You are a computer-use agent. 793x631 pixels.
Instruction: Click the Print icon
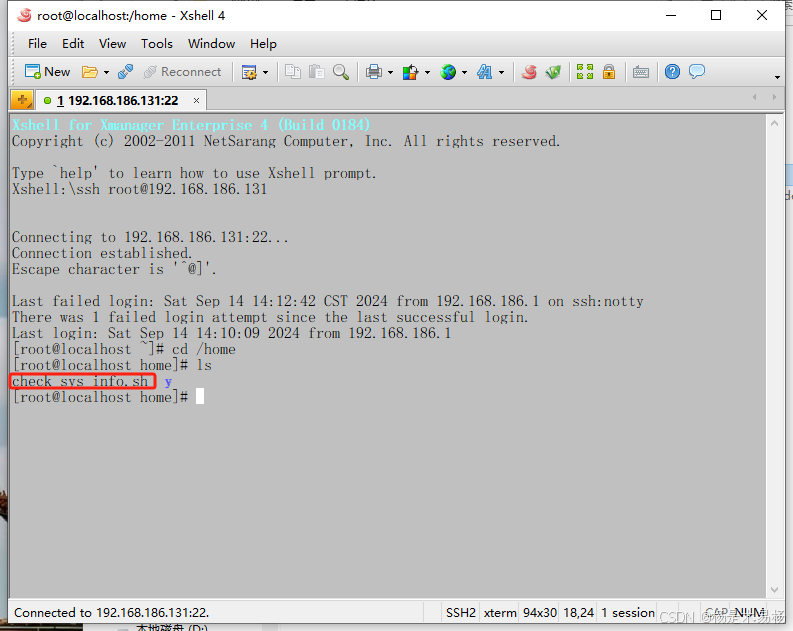coord(374,72)
